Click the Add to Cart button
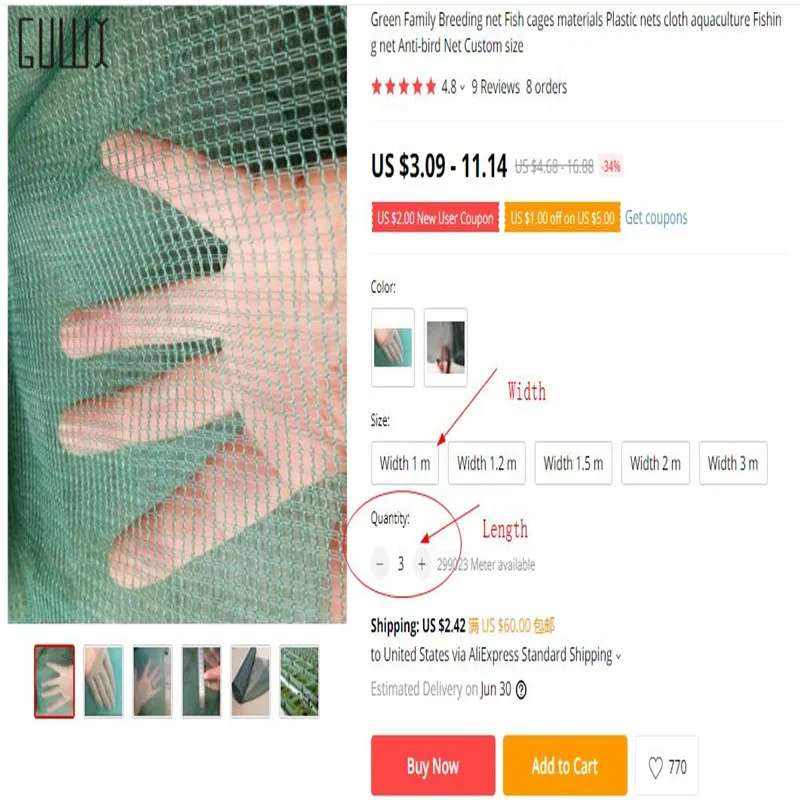 pos(565,765)
